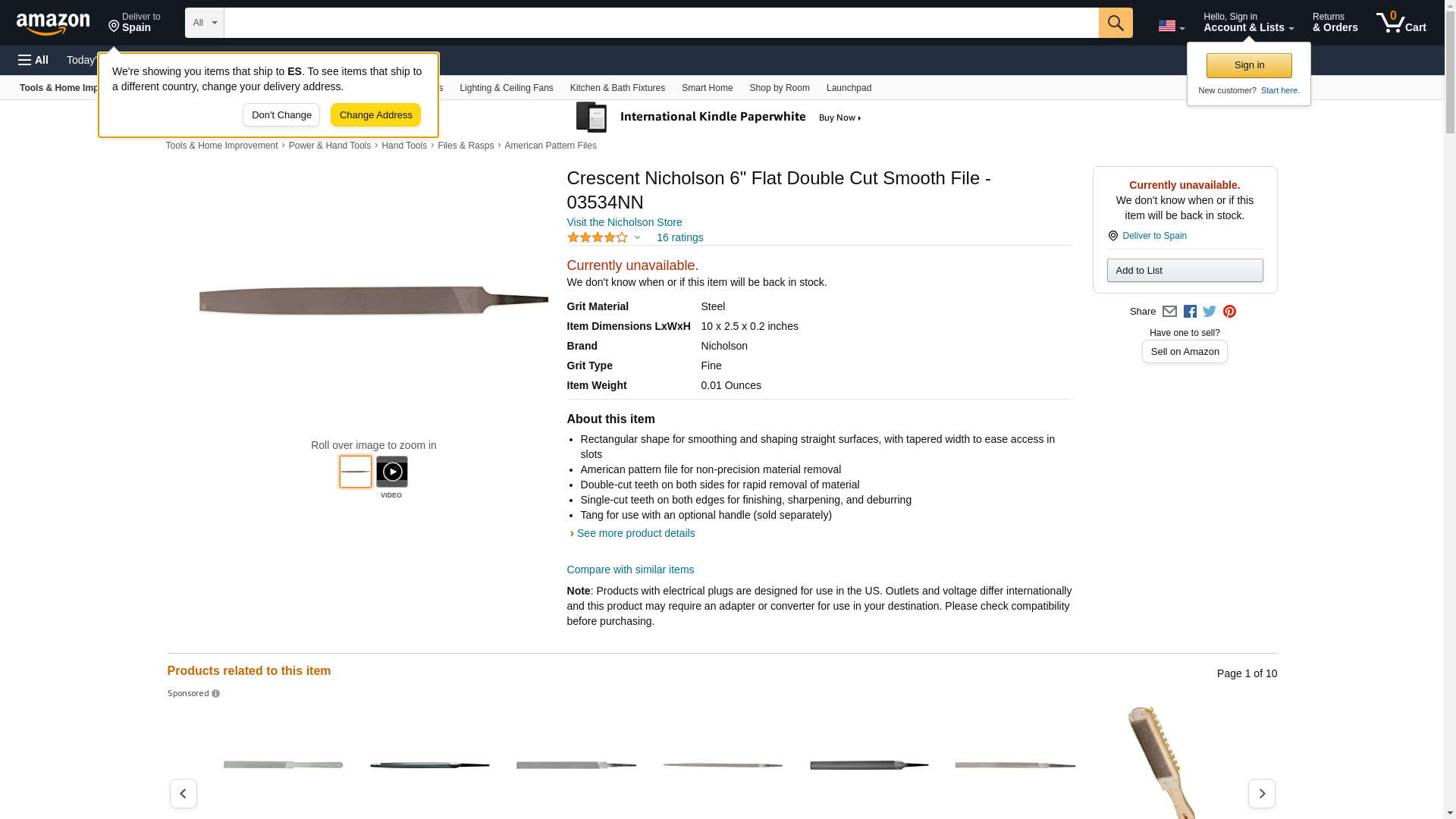Click the Change Address button
Image resolution: width=1456 pixels, height=819 pixels.
click(x=375, y=115)
